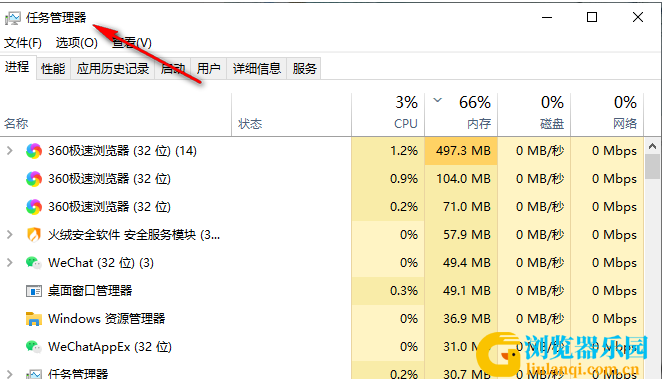The height and width of the screenshot is (379, 662).
Task: Click the 360极速浏览器 (14) group icon
Action: click(x=34, y=151)
